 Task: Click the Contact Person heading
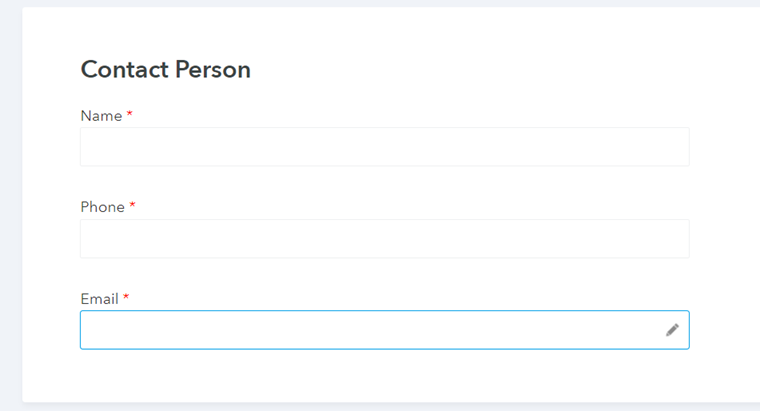(165, 70)
